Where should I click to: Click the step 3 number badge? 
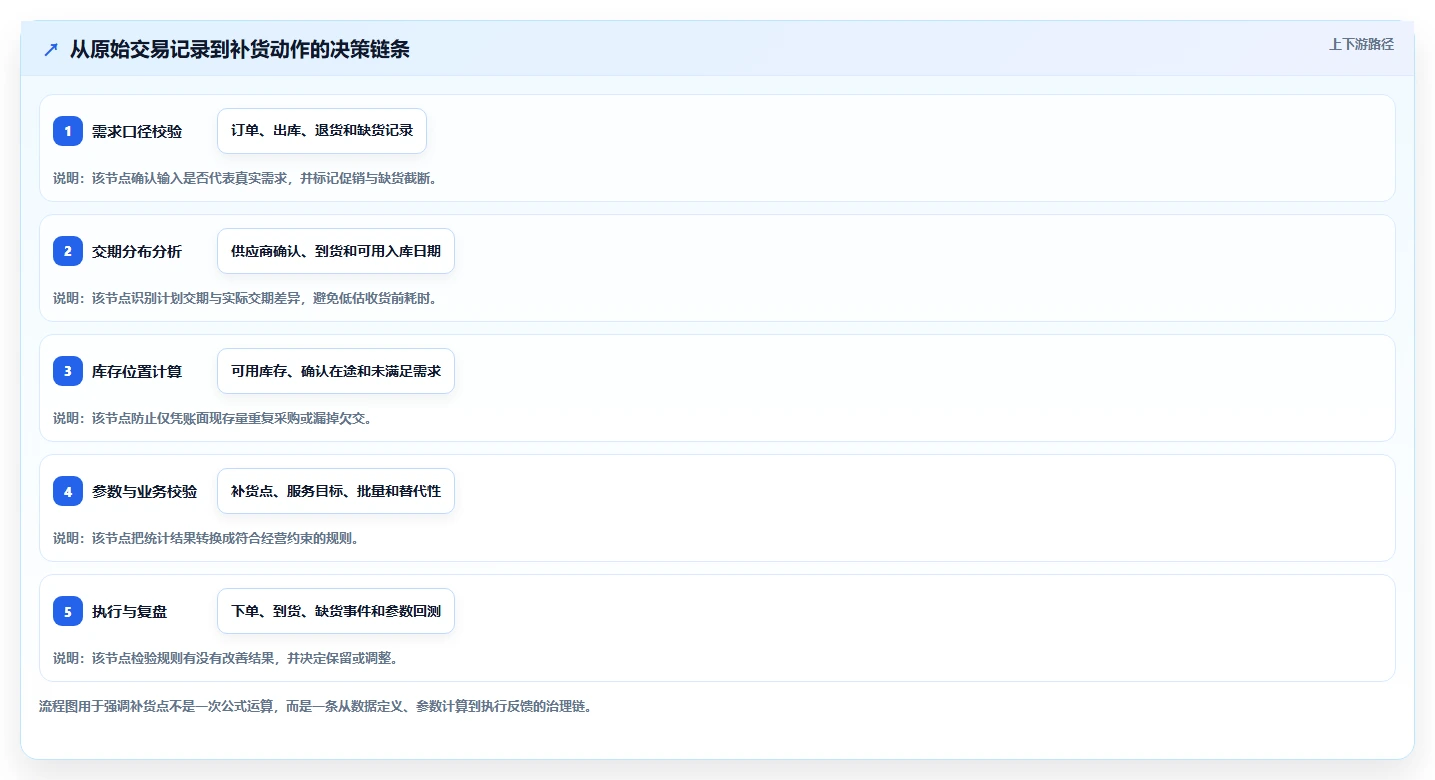click(x=68, y=371)
